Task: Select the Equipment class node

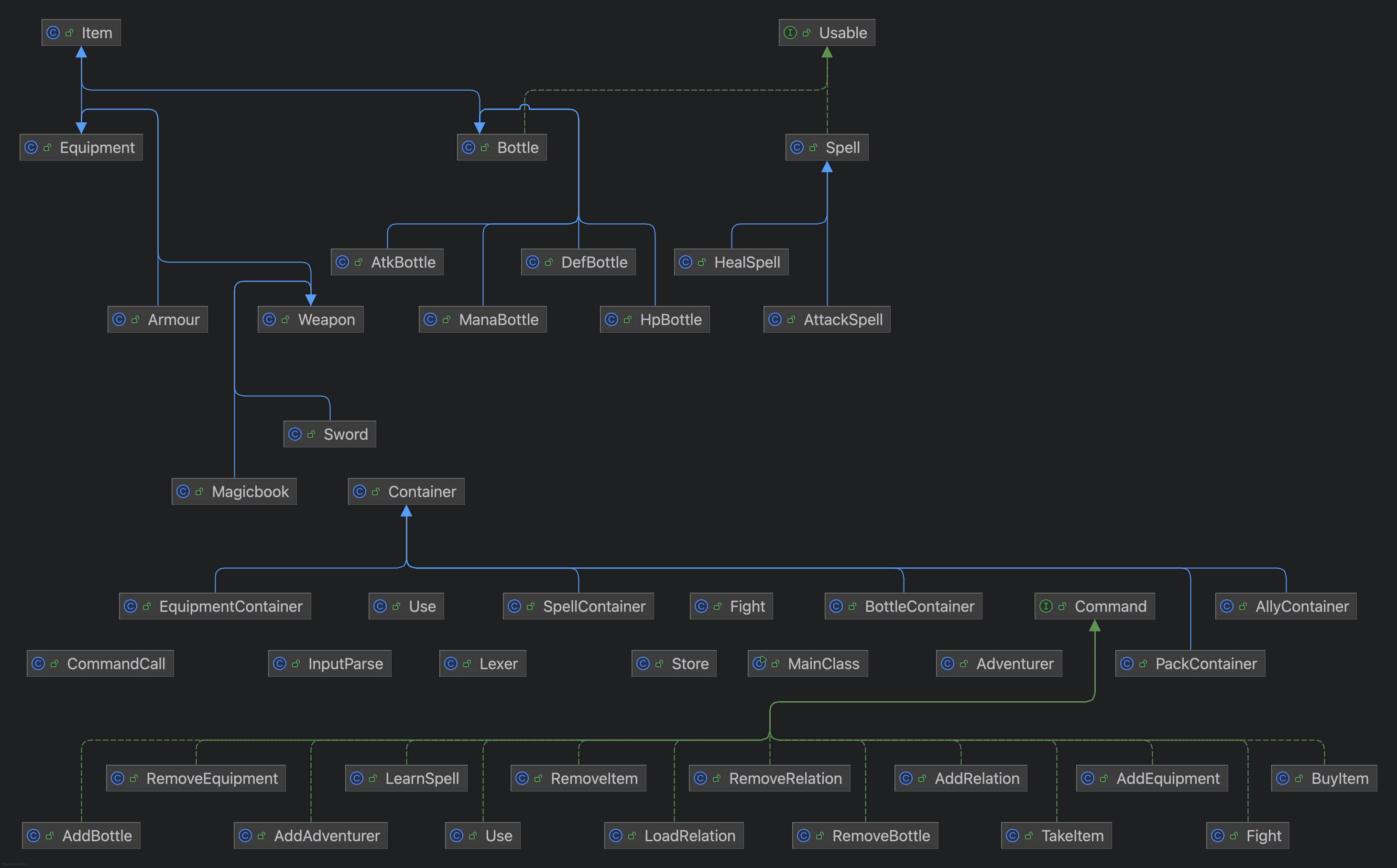Action: pos(81,148)
